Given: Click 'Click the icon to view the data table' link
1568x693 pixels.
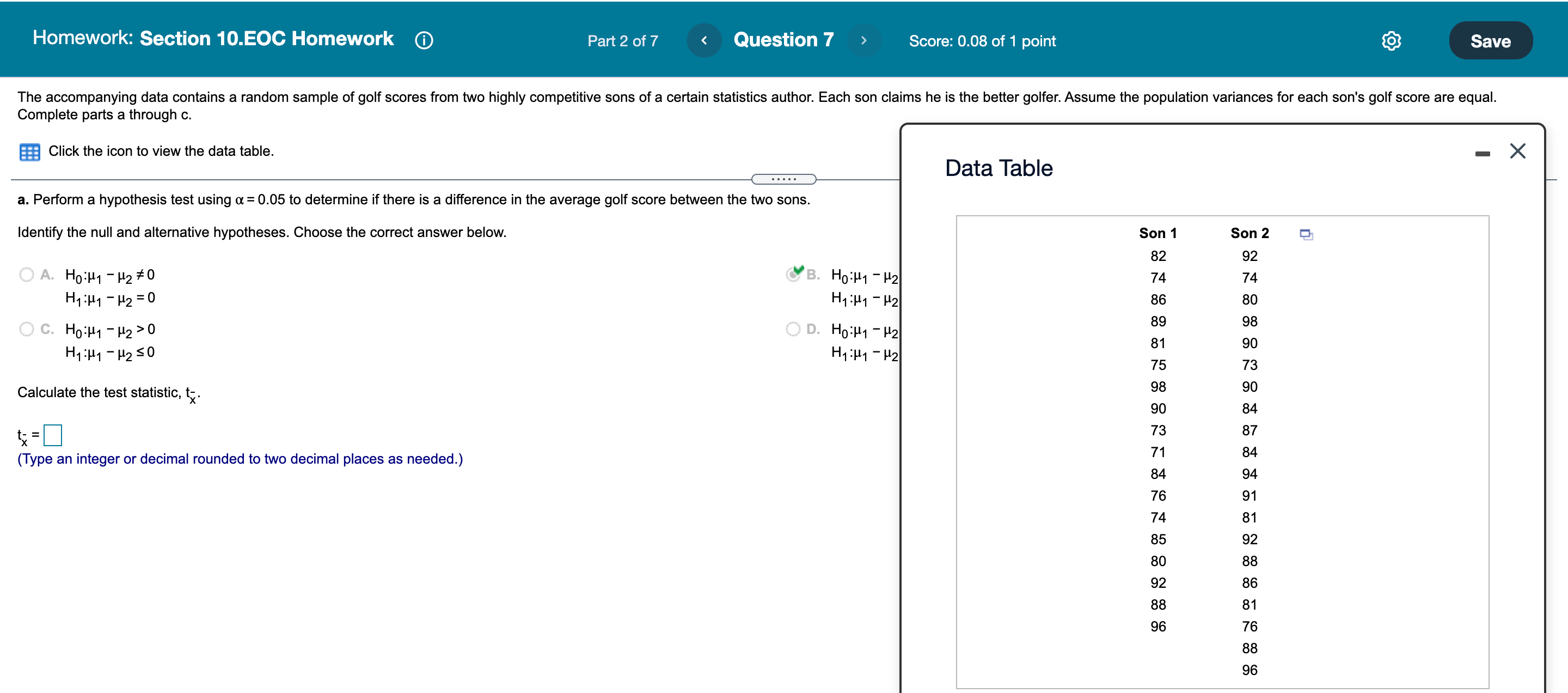Looking at the screenshot, I should point(161,151).
